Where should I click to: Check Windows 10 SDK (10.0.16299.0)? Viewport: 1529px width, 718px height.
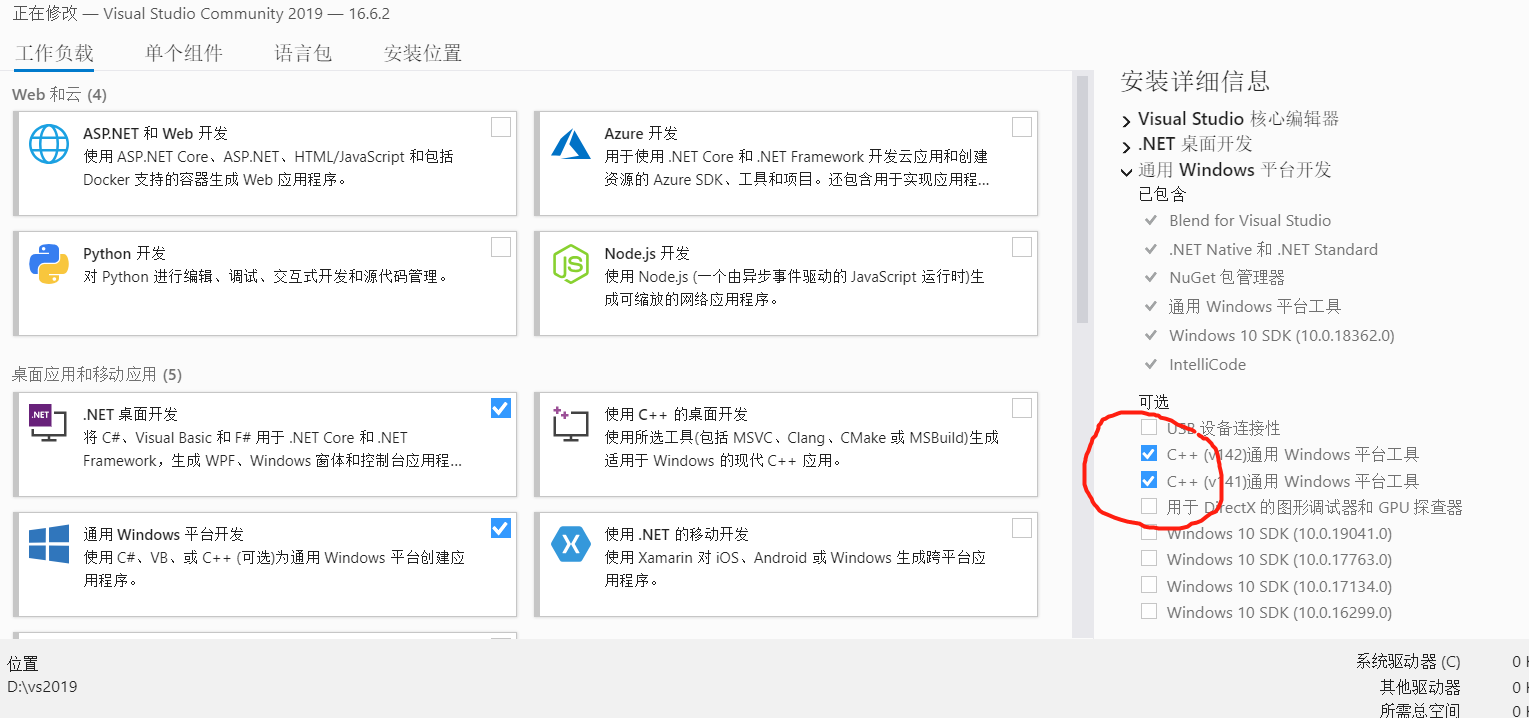(1149, 612)
